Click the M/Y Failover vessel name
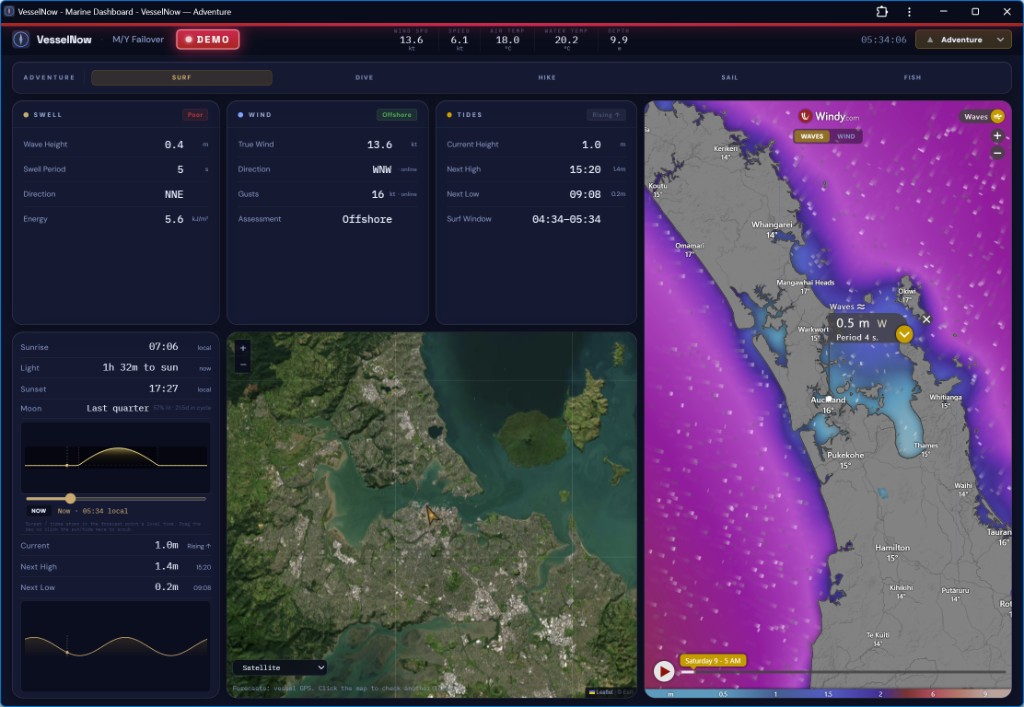Image resolution: width=1024 pixels, height=707 pixels. pos(138,39)
